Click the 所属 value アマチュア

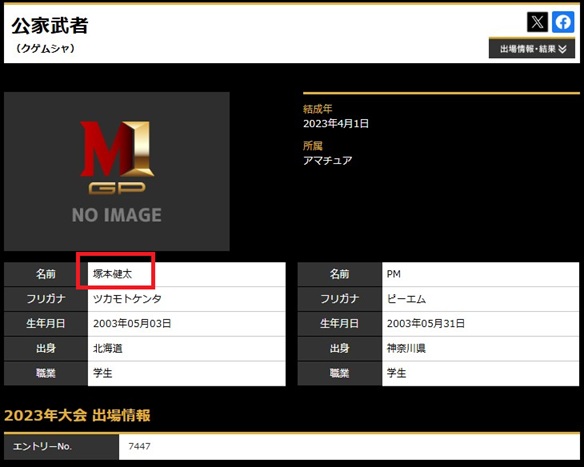pos(328,161)
